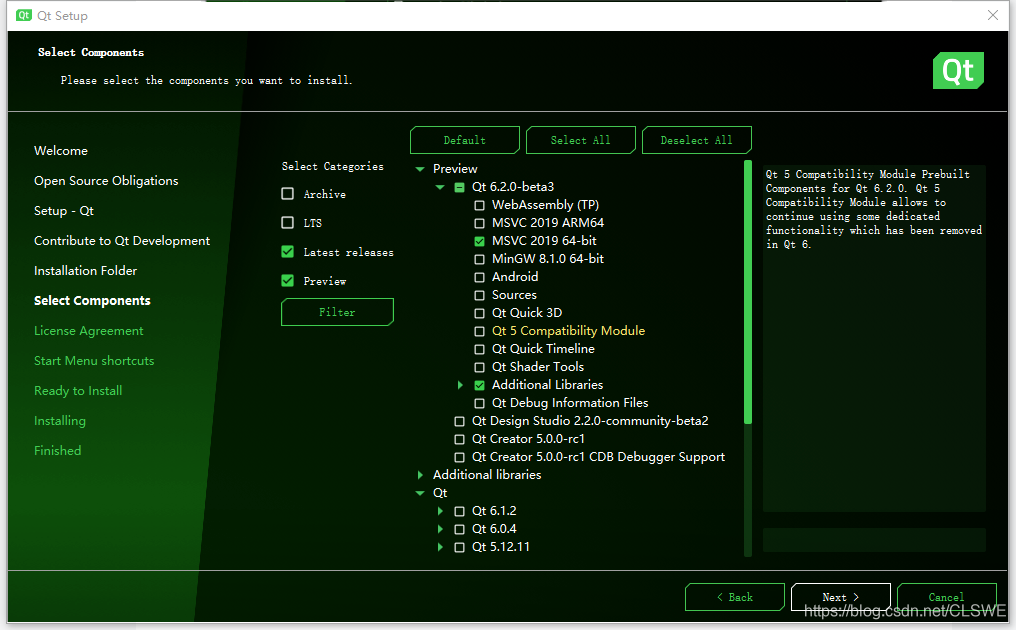This screenshot has width=1016, height=630.
Task: Close the Qt Setup window
Action: tap(993, 15)
